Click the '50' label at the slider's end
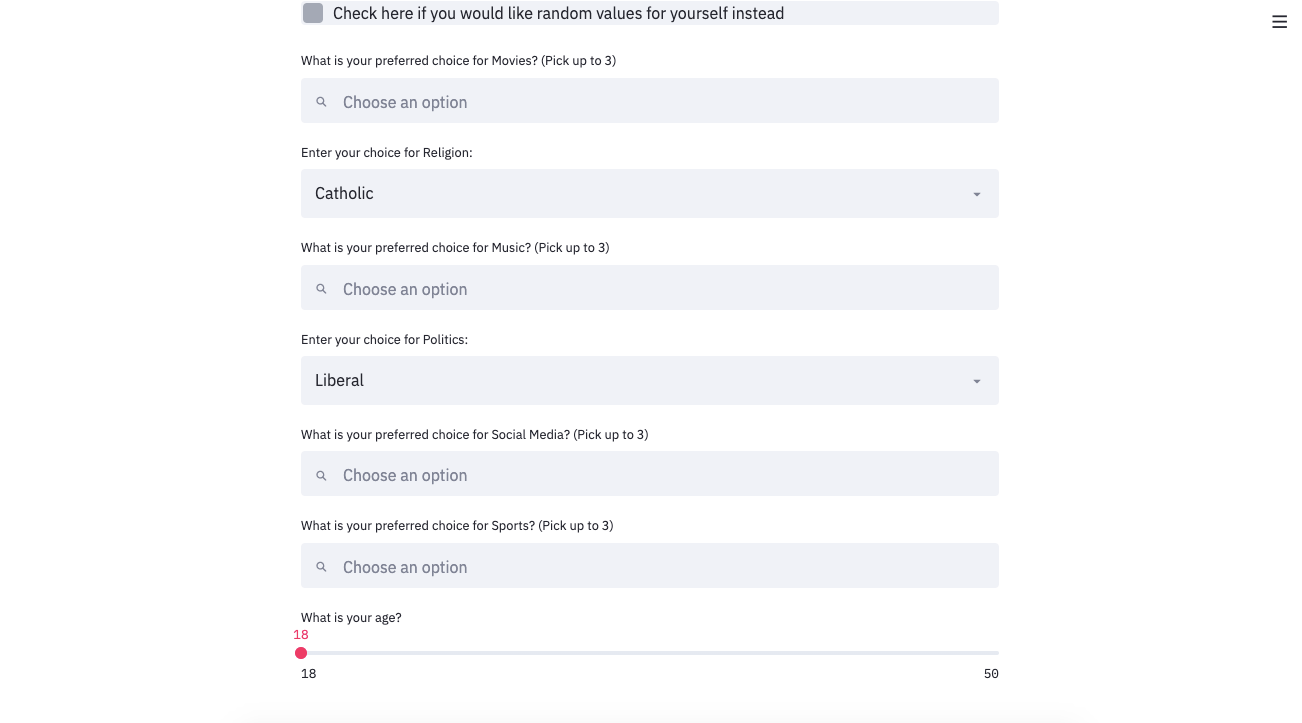The width and height of the screenshot is (1302, 723). (991, 673)
